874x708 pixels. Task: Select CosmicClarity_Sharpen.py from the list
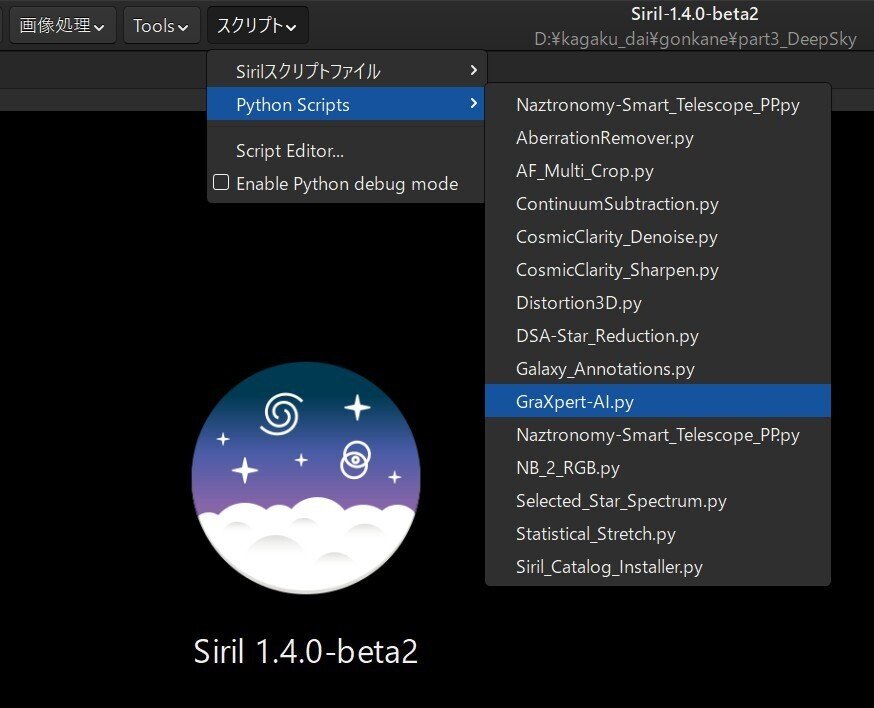coord(617,269)
